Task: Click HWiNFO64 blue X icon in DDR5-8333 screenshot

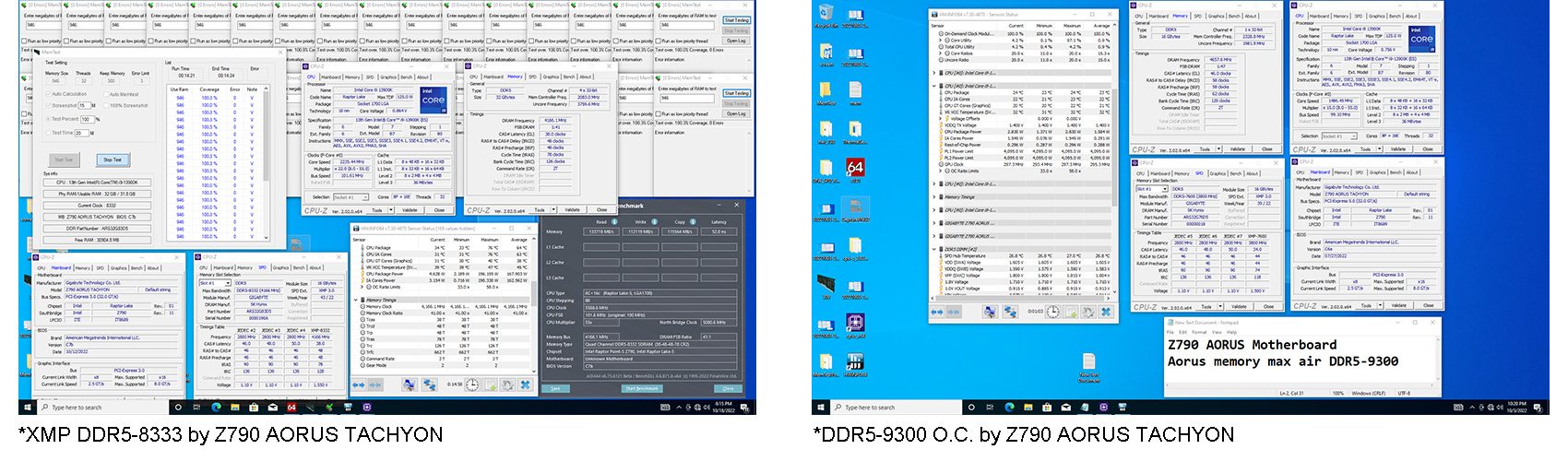Action: [526, 384]
